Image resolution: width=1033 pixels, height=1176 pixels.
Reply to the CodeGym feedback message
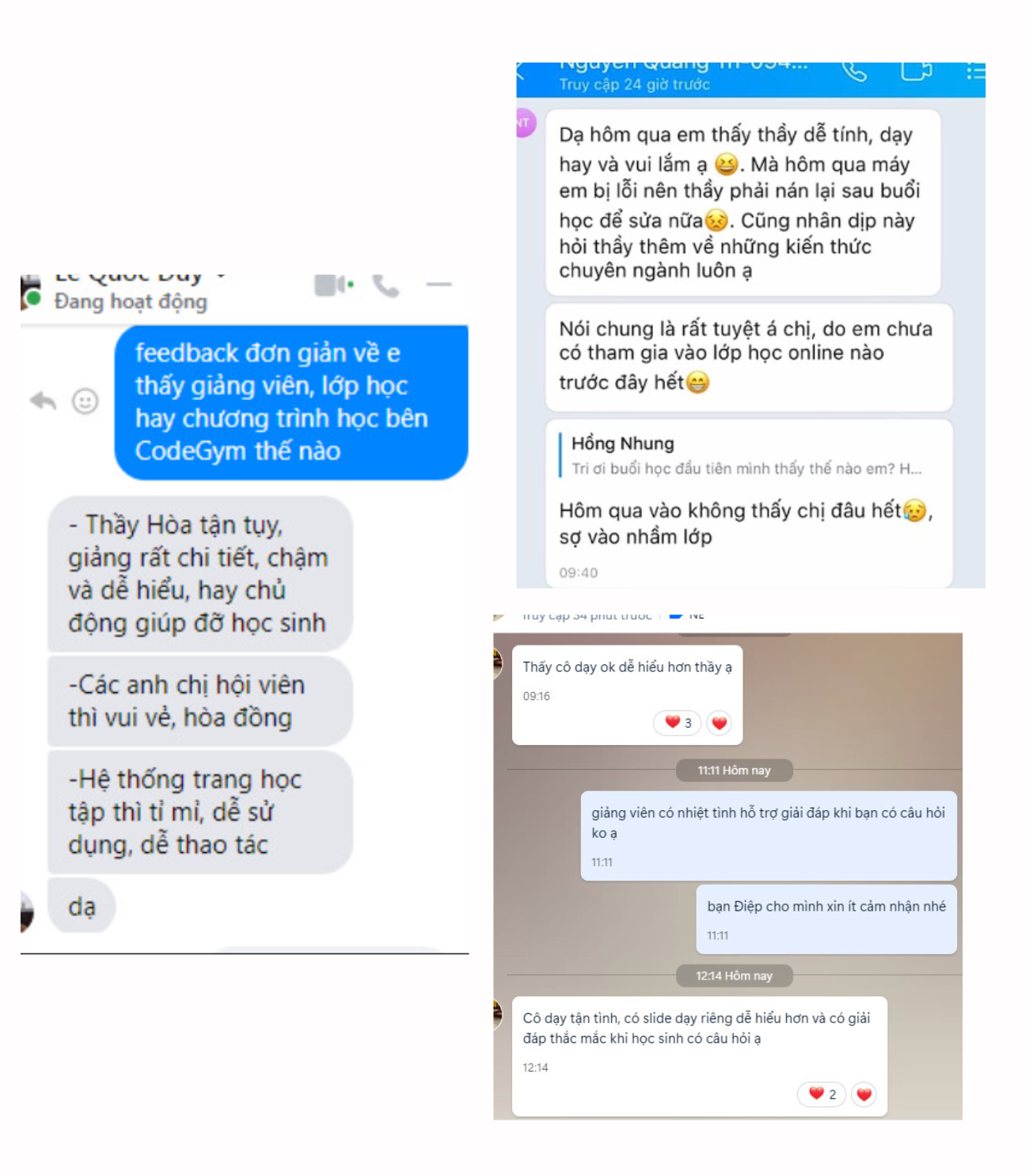[43, 401]
